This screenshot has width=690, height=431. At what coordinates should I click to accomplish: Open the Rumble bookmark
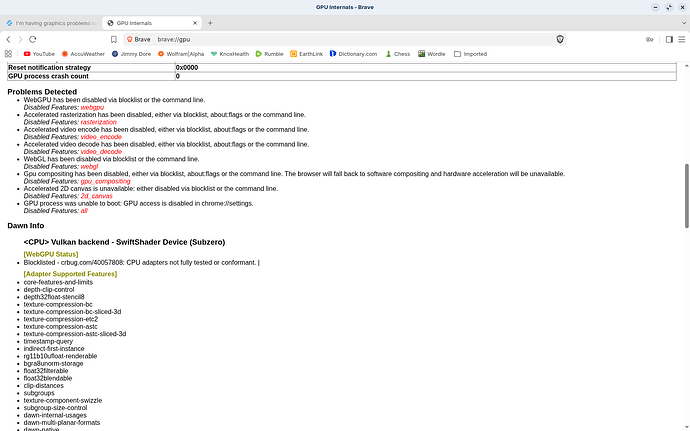(269, 54)
